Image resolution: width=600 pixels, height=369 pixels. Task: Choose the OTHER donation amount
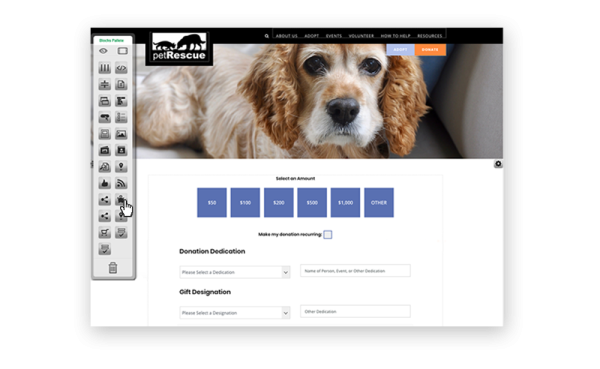pyautogui.click(x=379, y=202)
